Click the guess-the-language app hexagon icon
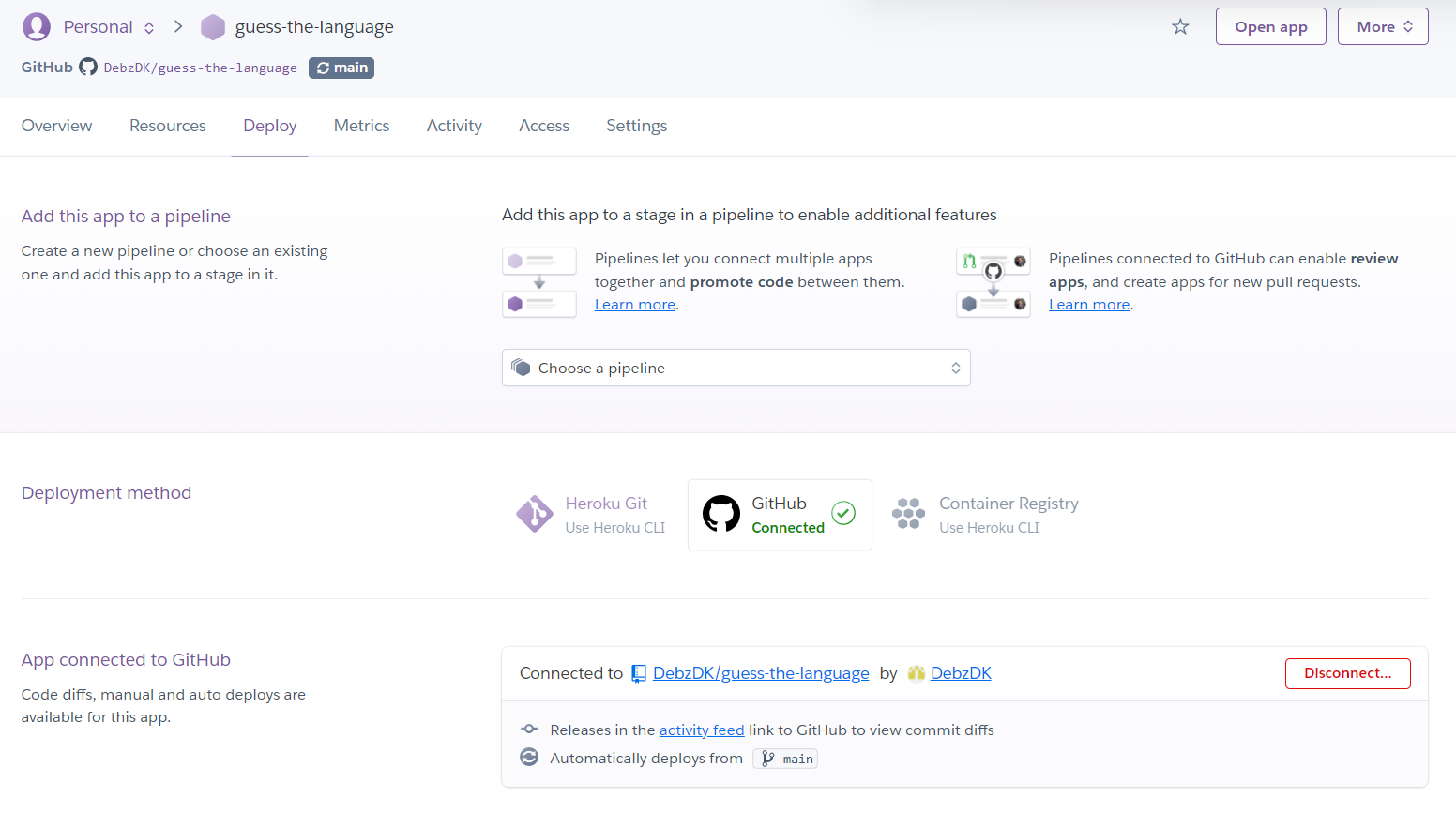Viewport: 1456px width, 813px height. (x=213, y=27)
